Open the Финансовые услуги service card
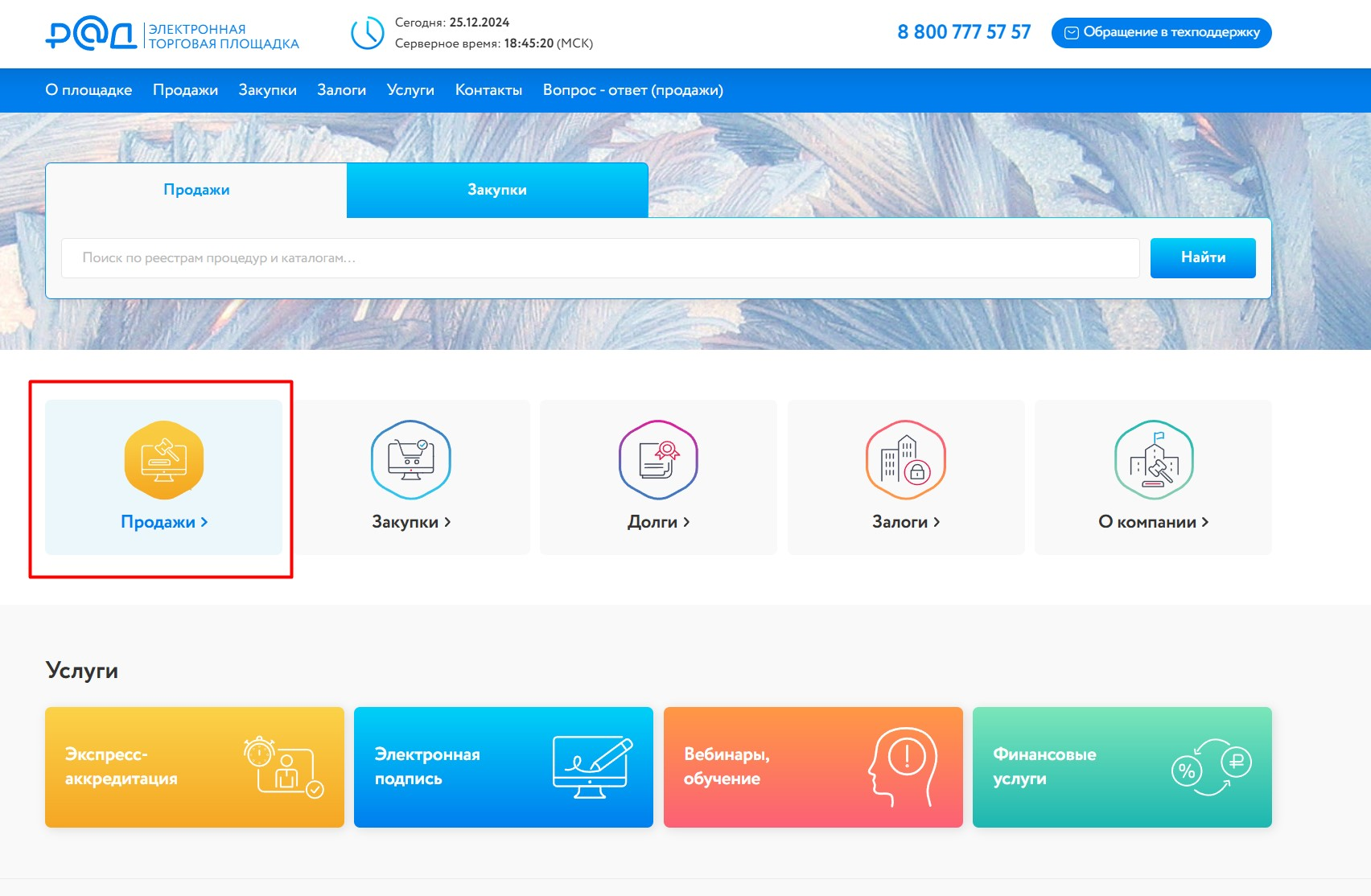This screenshot has height=896, width=1371. click(x=1122, y=767)
